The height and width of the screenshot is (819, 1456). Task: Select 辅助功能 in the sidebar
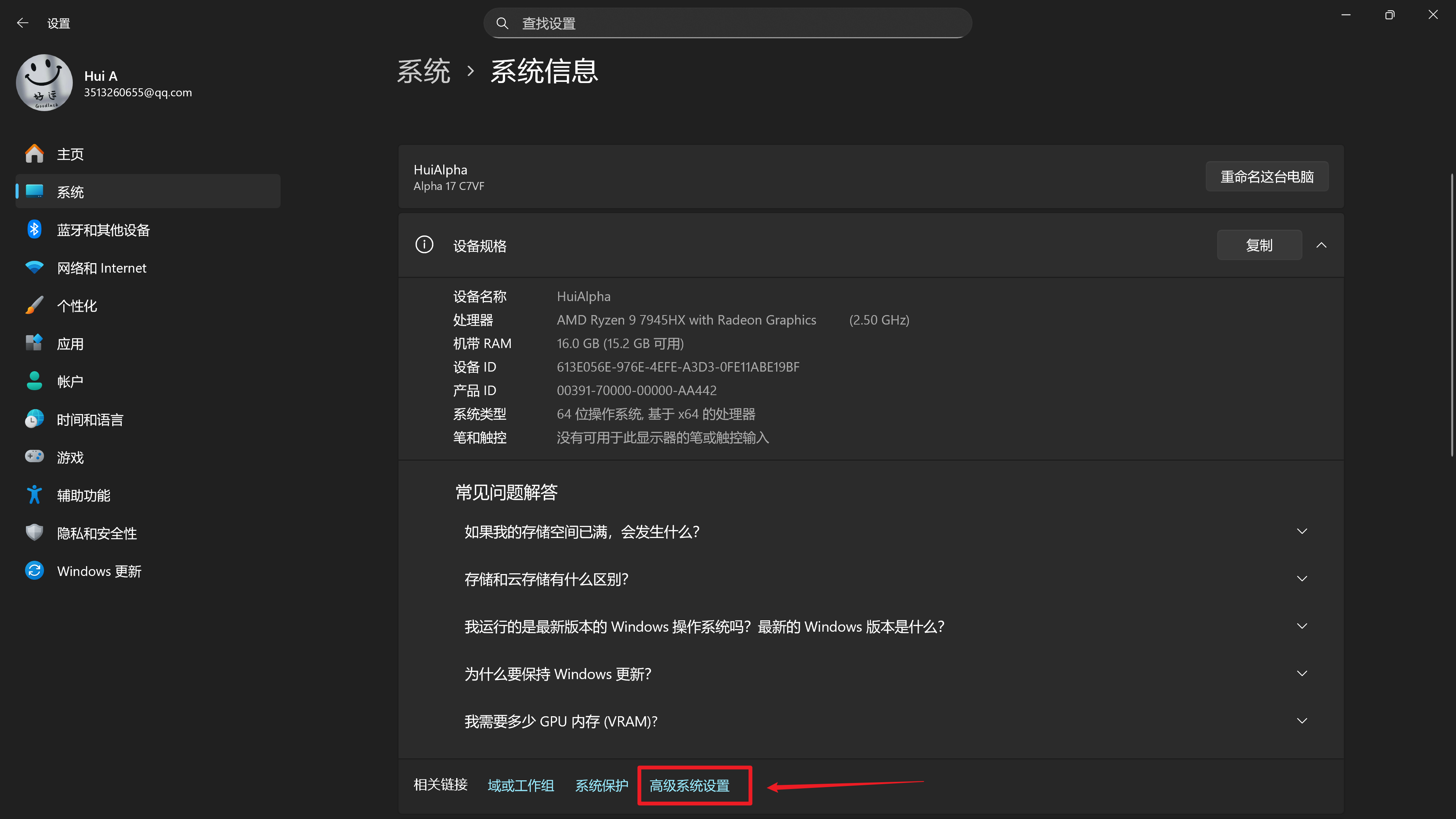coord(148,494)
